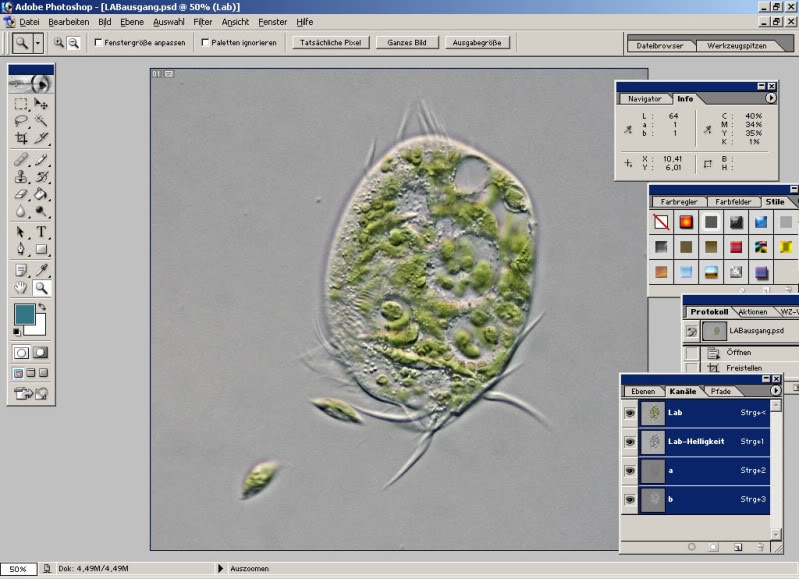Select the Healing Brush tool
Screen dimensions: 799x579
pyautogui.click(x=21, y=160)
